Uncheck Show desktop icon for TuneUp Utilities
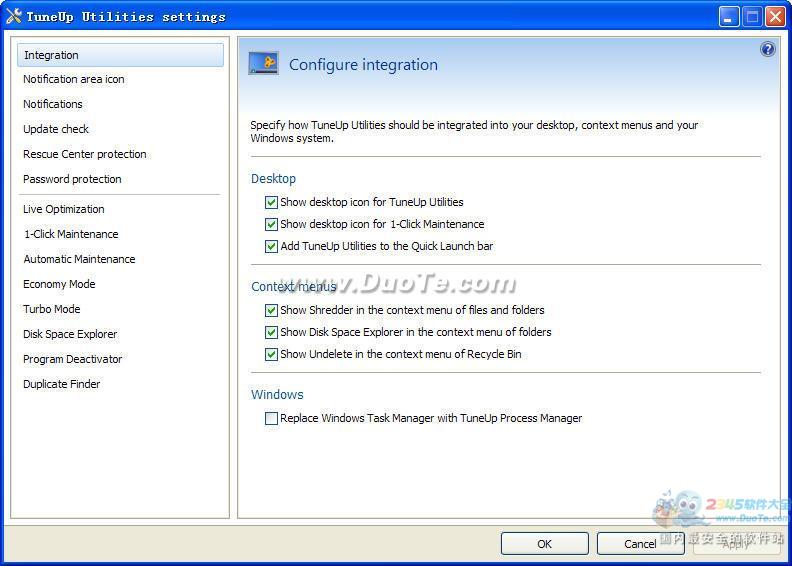Screen dimensions: 792x566 tap(271, 202)
